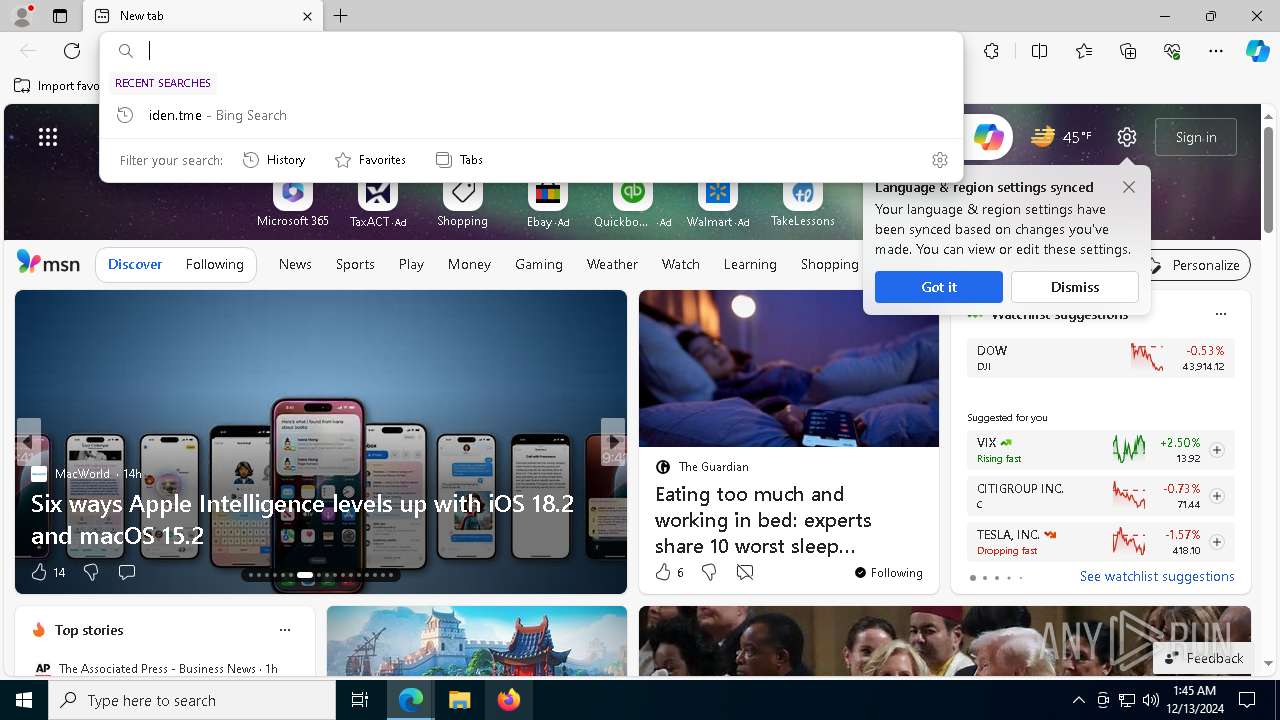The width and height of the screenshot is (1280, 720).
Task: Select the Following tab
Action: coord(215,264)
